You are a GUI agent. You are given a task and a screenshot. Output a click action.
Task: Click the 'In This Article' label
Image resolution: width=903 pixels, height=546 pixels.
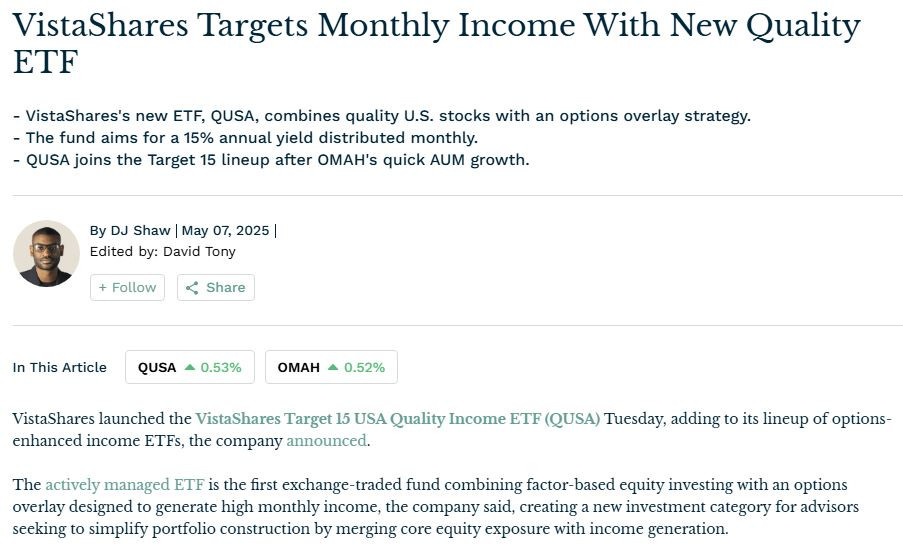(60, 367)
